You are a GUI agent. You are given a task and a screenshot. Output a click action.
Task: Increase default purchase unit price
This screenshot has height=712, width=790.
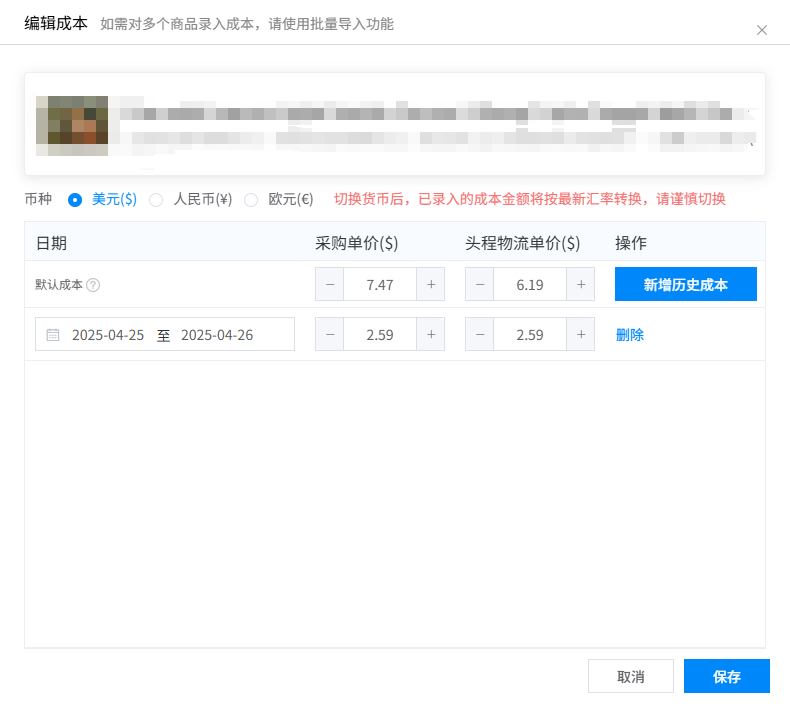coord(430,285)
